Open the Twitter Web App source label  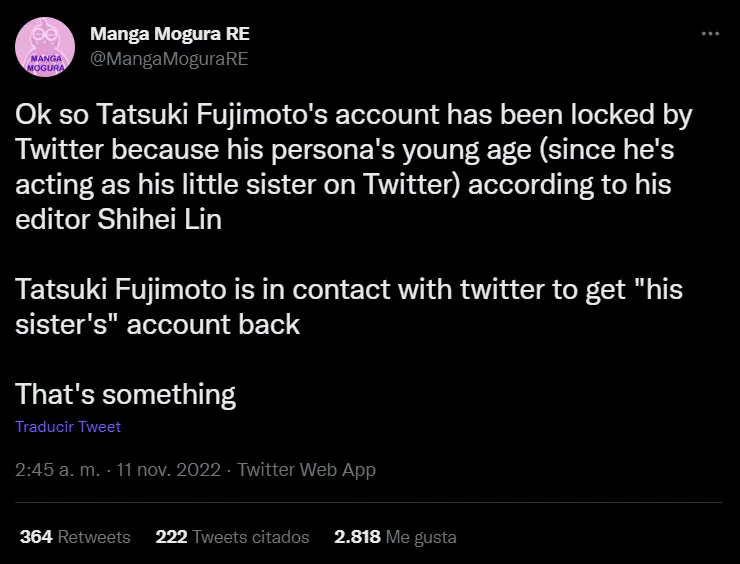tap(306, 470)
